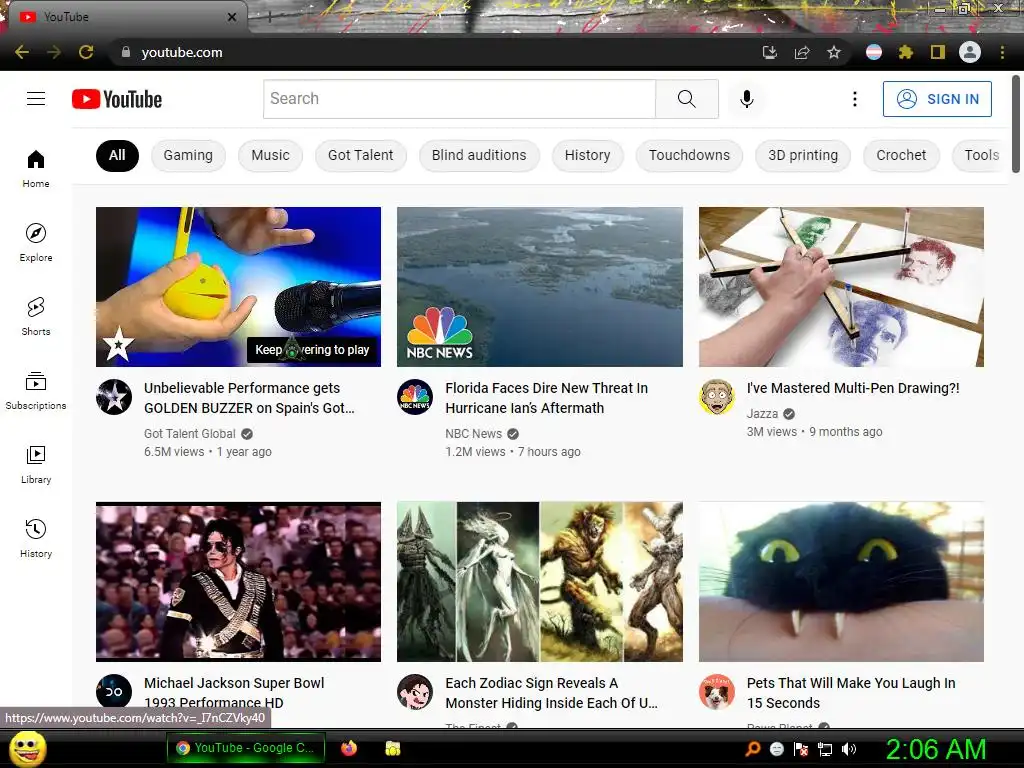1024x768 pixels.
Task: Open Library in sidebar
Action: (36, 464)
